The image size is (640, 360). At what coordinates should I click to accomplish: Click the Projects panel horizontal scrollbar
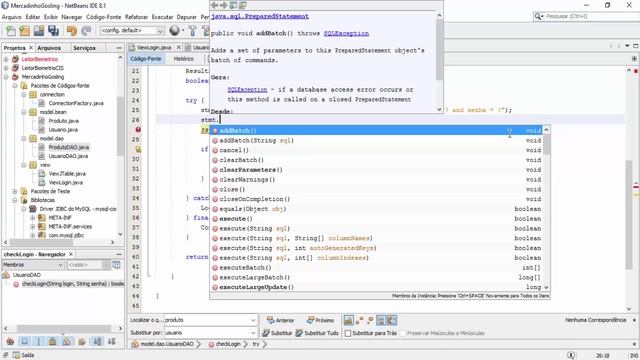[59, 242]
